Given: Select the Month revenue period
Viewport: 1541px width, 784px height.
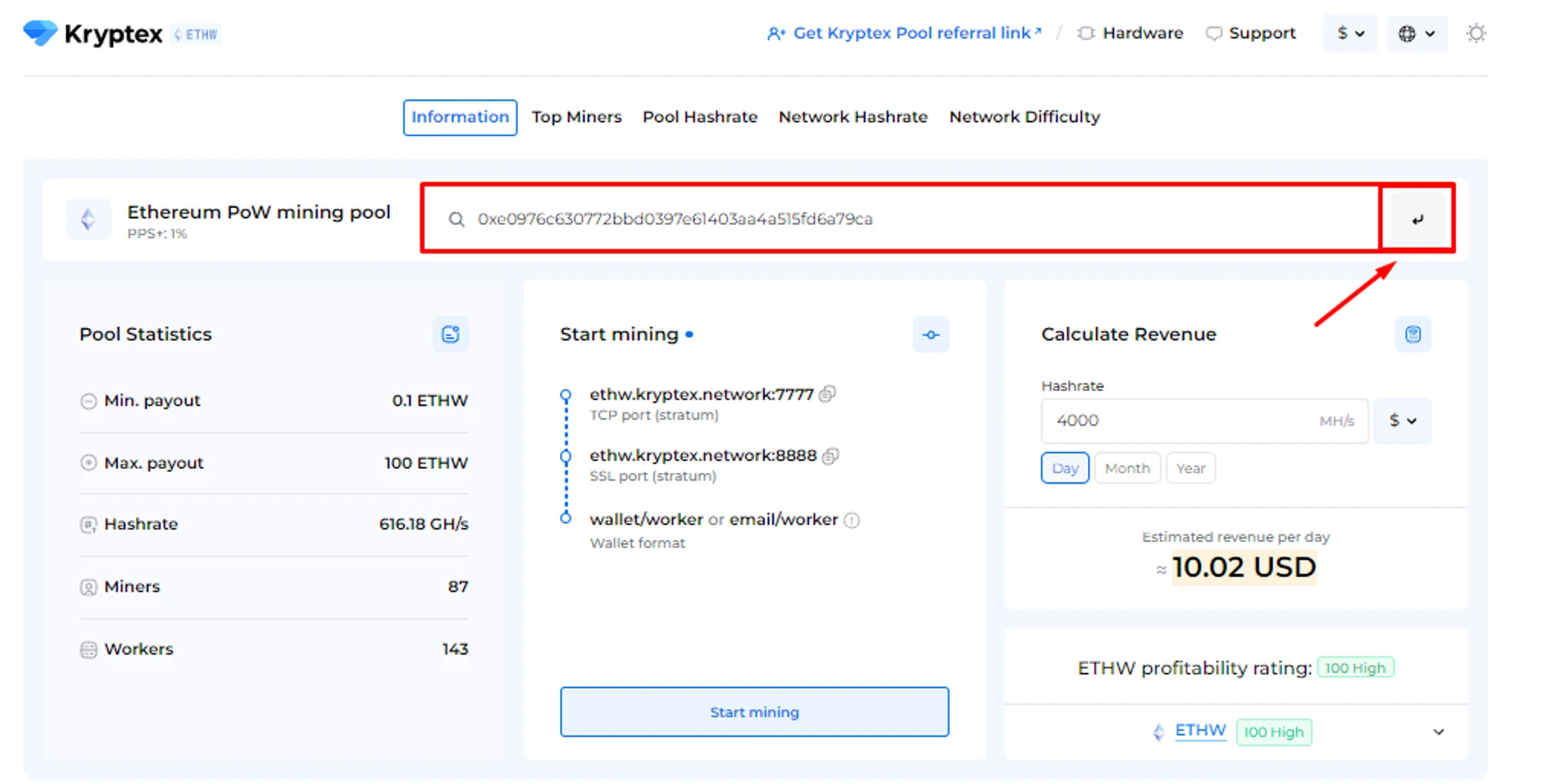Looking at the screenshot, I should 1126,468.
